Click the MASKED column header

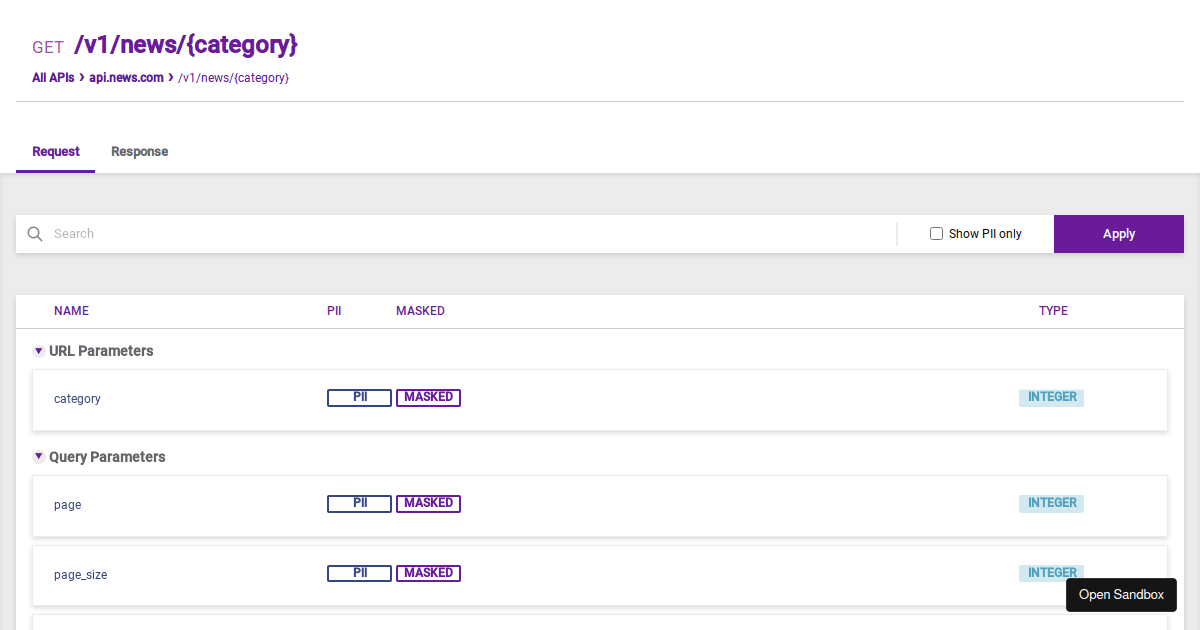pyautogui.click(x=420, y=311)
